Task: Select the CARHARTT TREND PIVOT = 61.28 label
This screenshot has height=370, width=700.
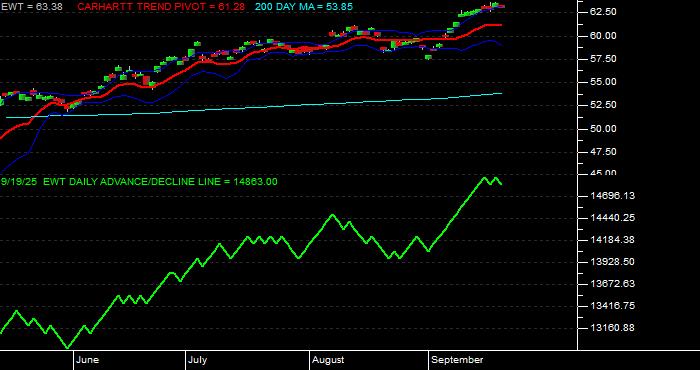Action: [x=161, y=7]
